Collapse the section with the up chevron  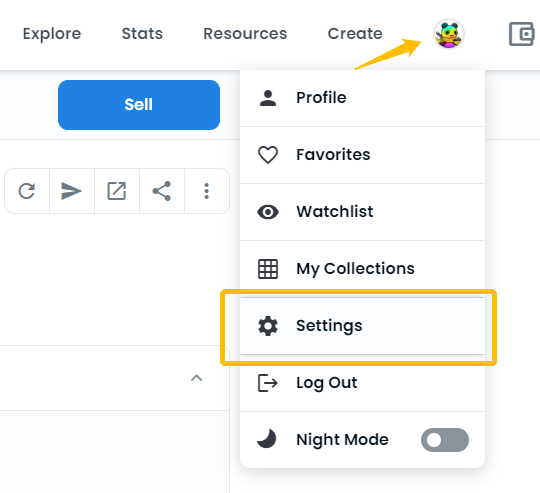coord(196,378)
